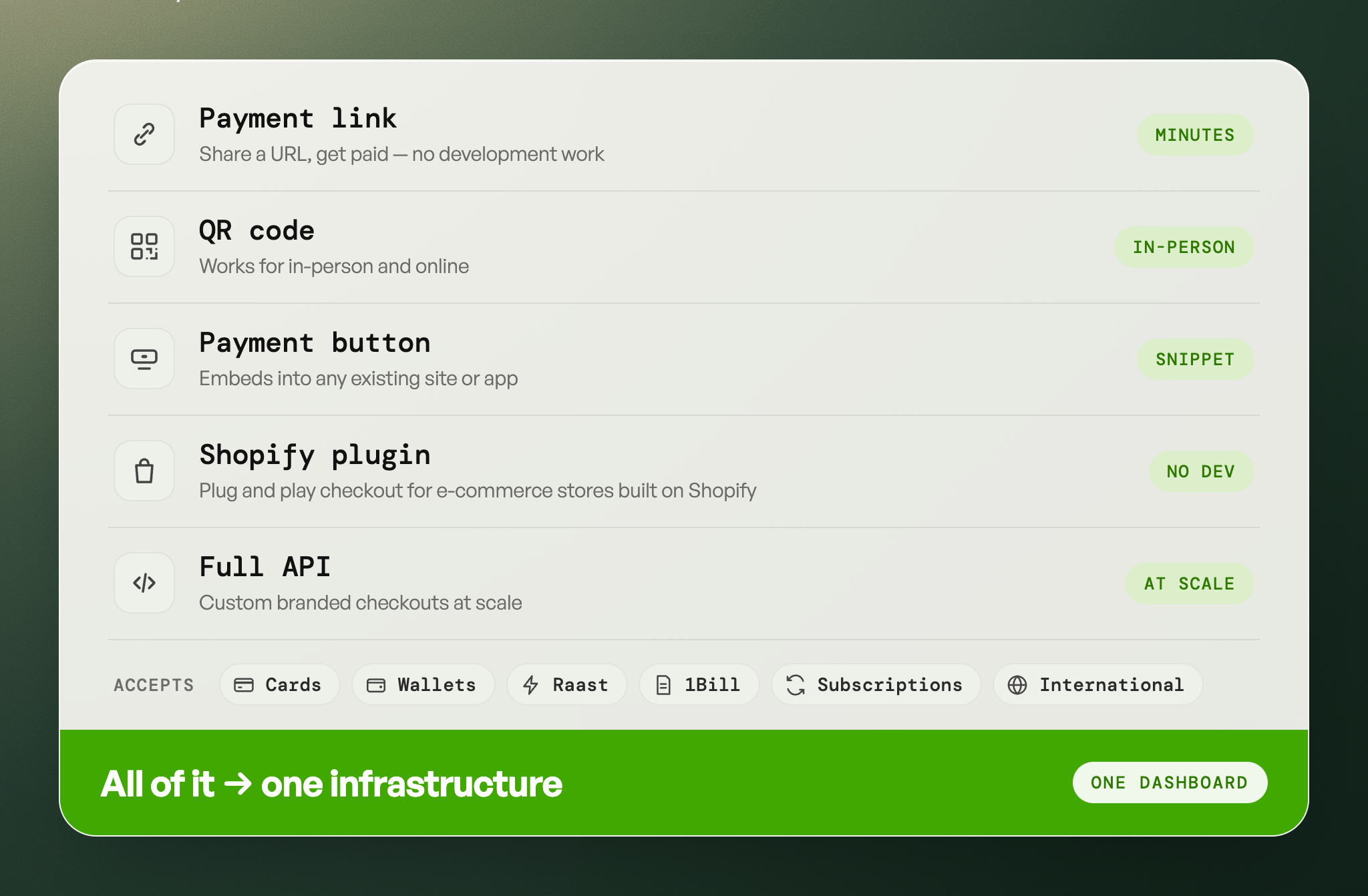Click the refresh arrows icon beside Subscriptions

click(x=796, y=685)
